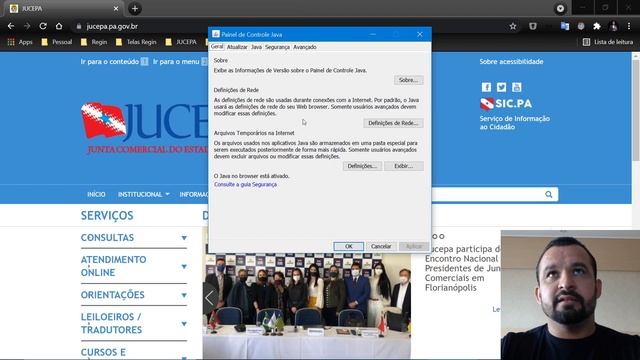Open Lista de leitura reading list
Screen dimensions: 640x360
tap(608, 42)
